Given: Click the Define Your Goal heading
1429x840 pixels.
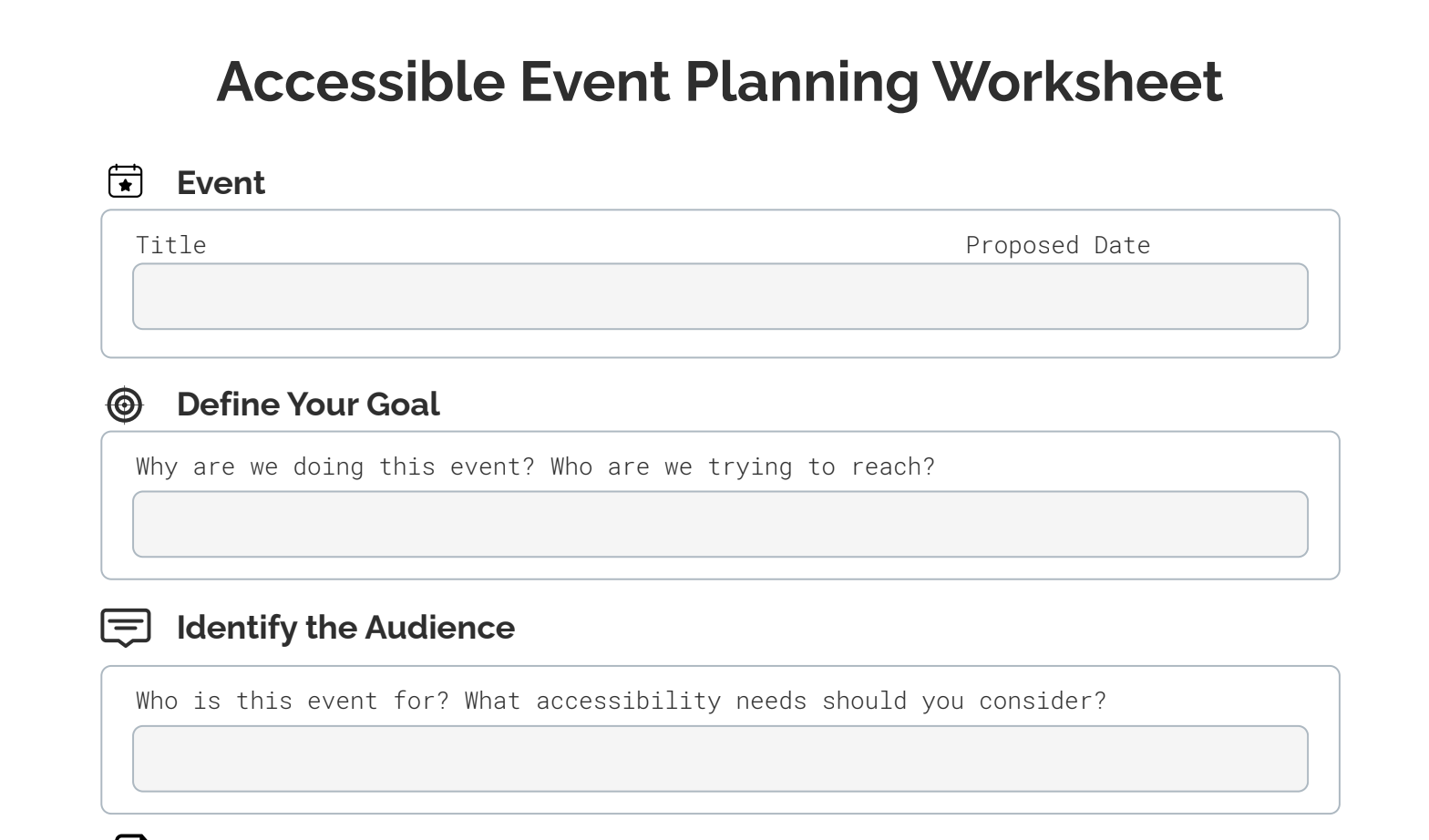Looking at the screenshot, I should (x=308, y=404).
